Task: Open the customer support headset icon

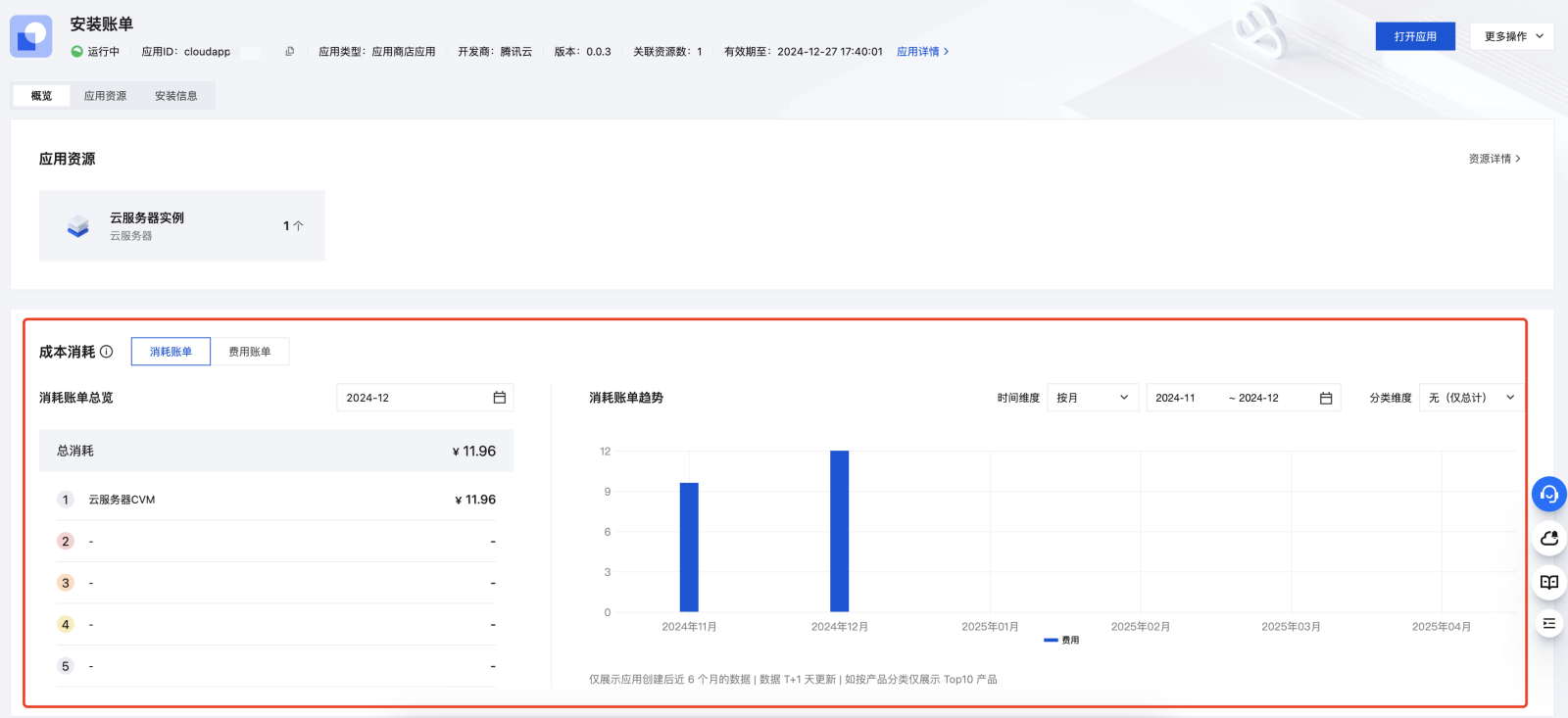Action: [1548, 494]
